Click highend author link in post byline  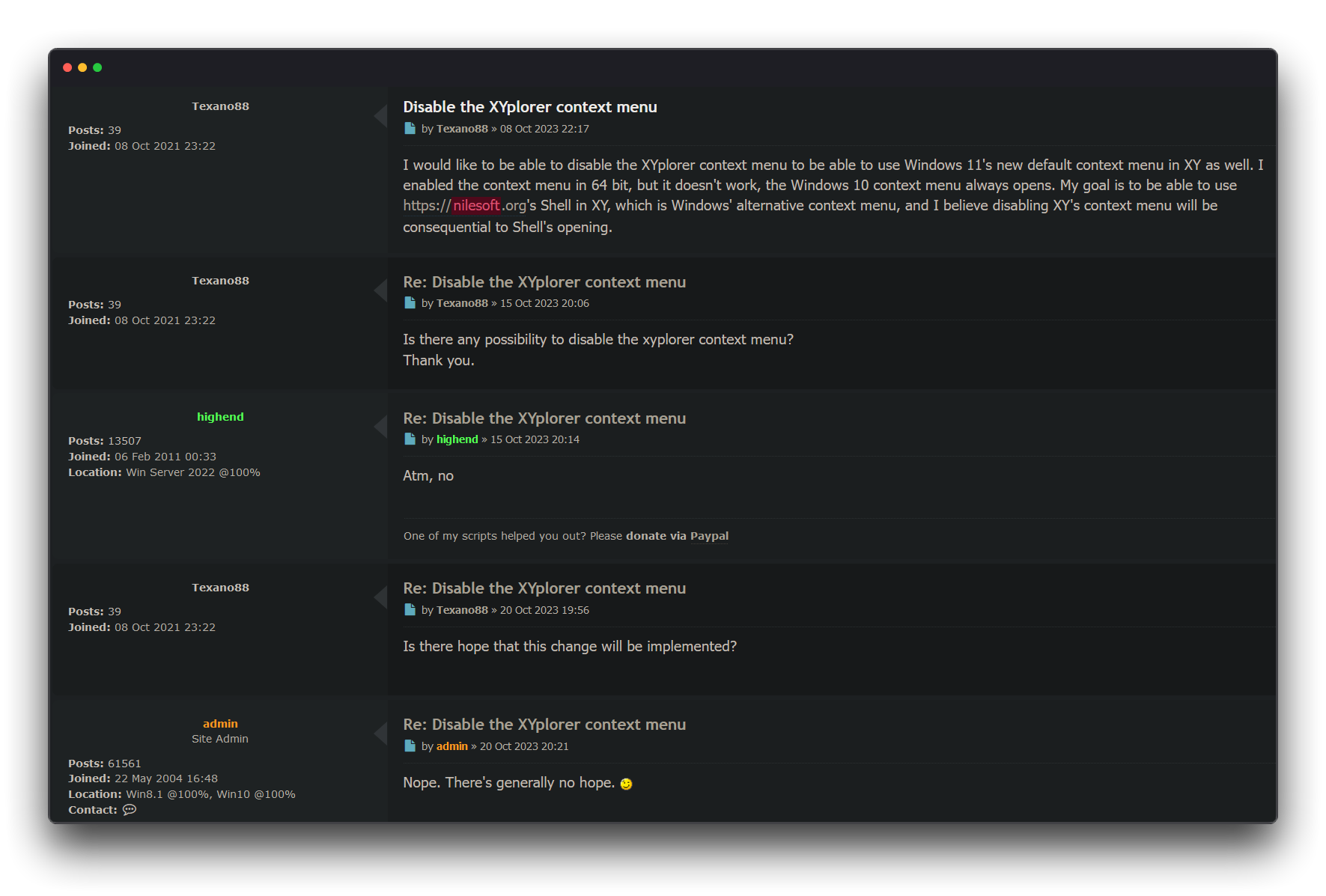pos(457,439)
